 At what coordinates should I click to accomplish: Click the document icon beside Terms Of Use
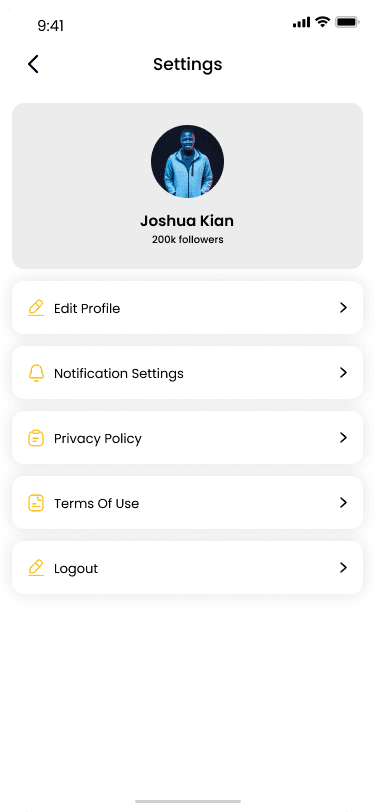click(36, 503)
